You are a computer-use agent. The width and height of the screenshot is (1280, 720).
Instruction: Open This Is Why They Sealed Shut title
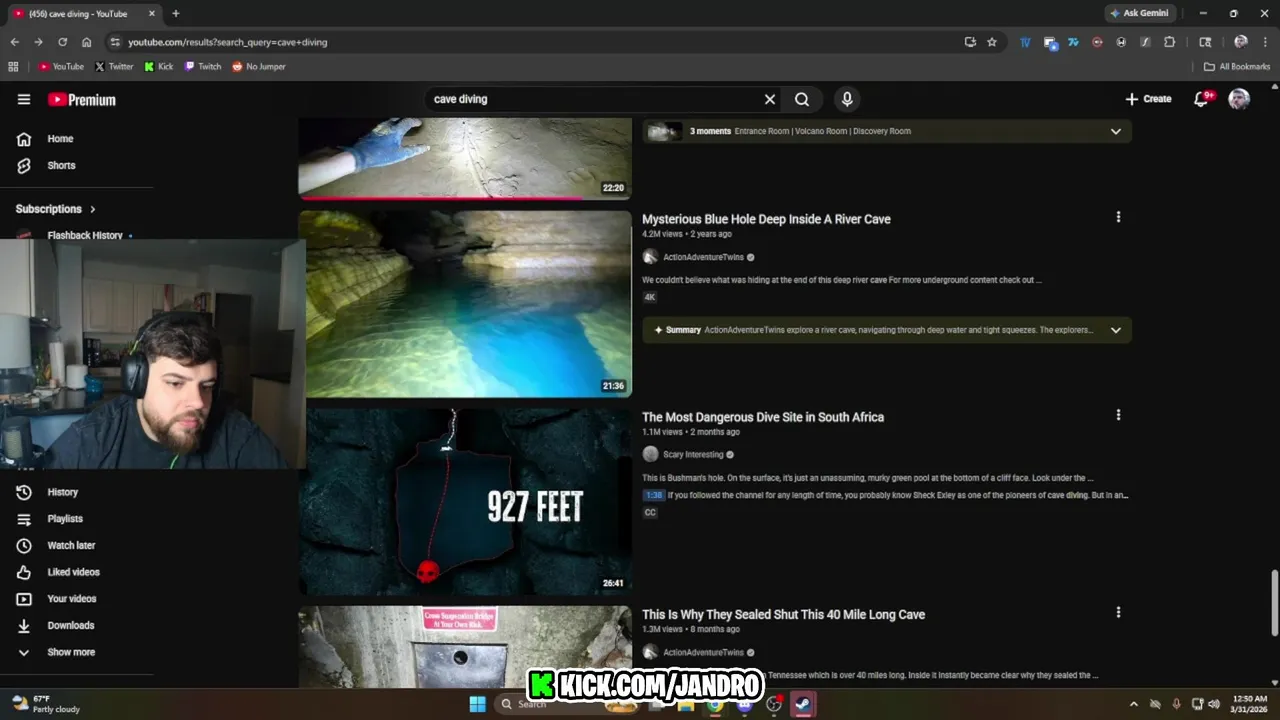[x=783, y=614]
